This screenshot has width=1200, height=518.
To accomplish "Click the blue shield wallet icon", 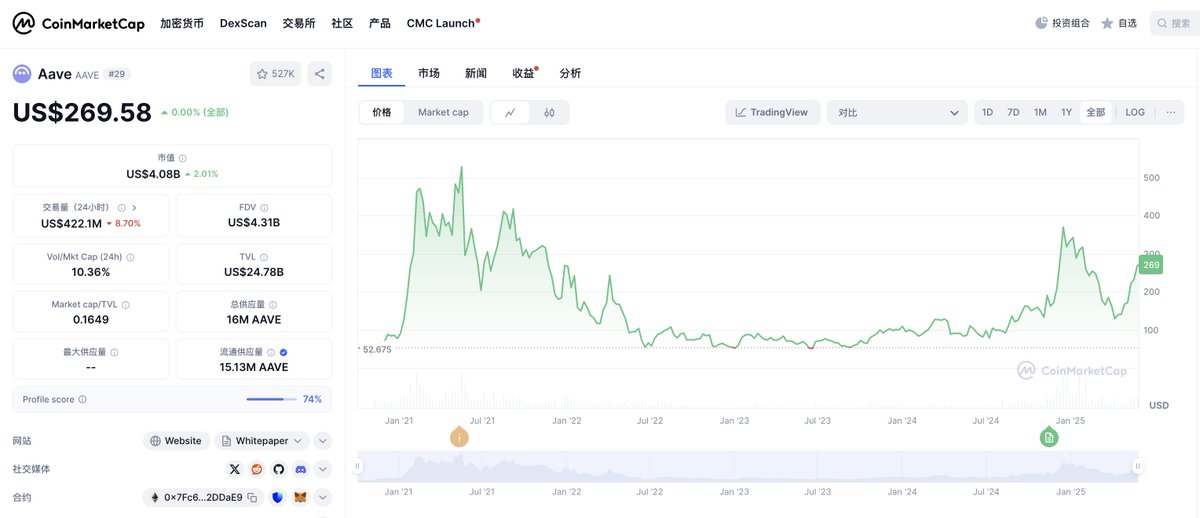I will 278,497.
